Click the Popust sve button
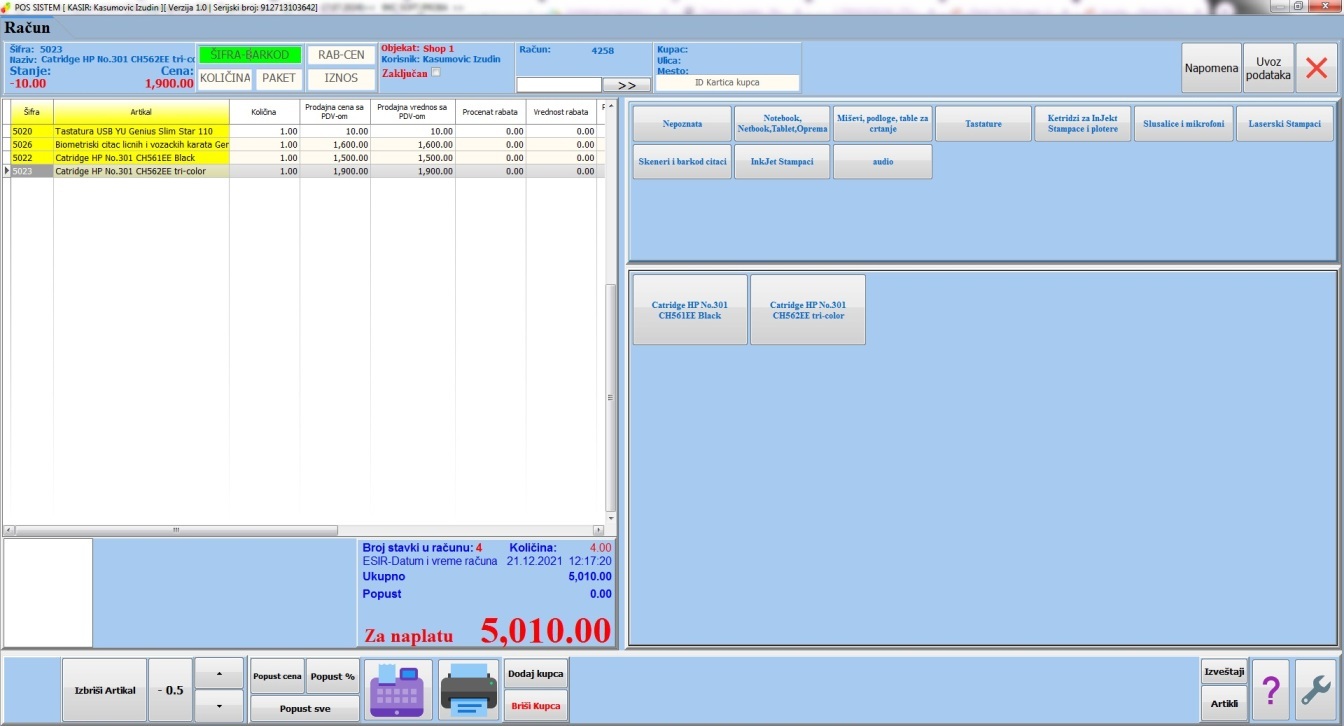Screen dimensions: 1344x726 pyautogui.click(x=304, y=709)
